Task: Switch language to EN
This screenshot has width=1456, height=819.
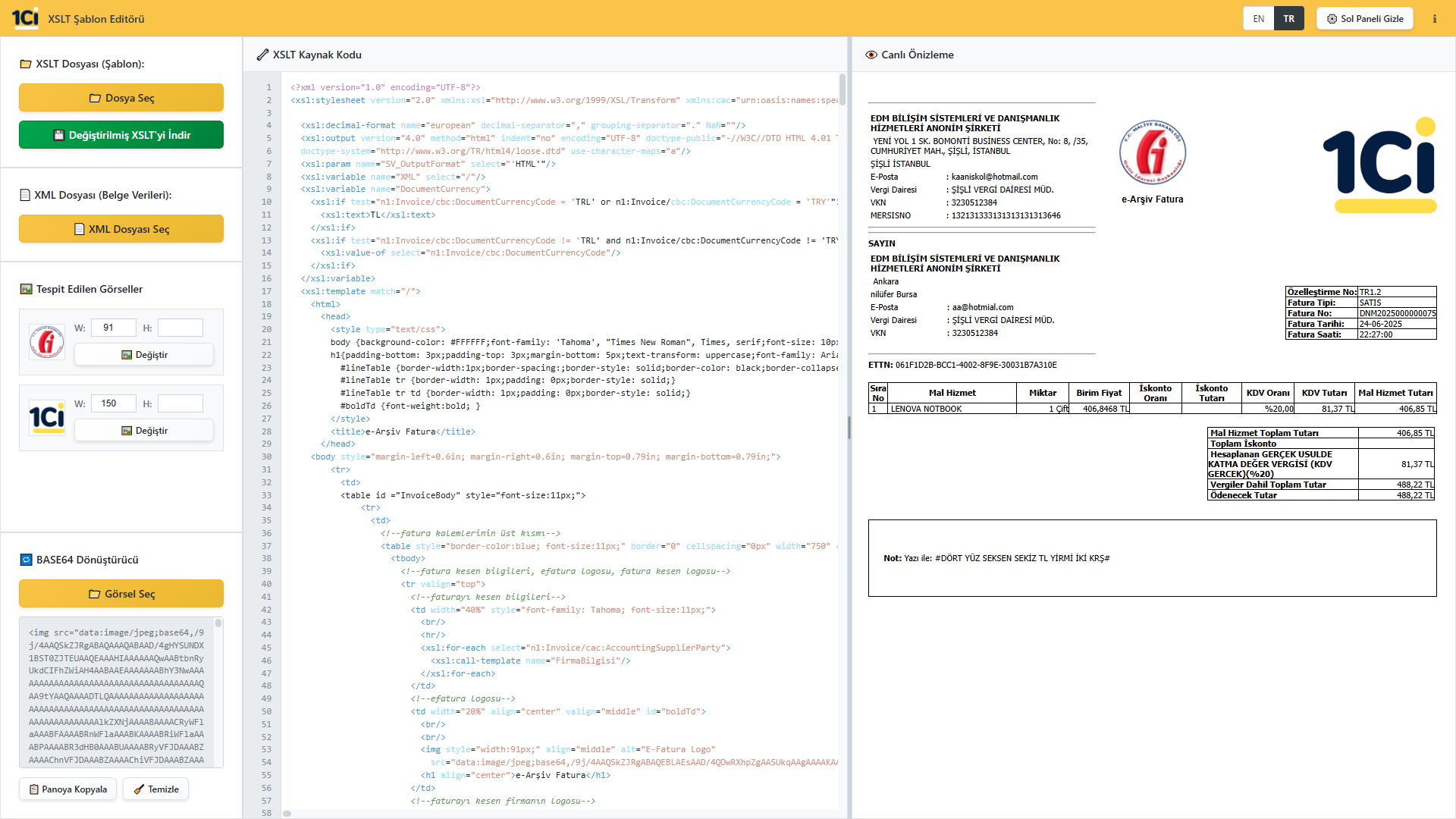Action: (1258, 19)
